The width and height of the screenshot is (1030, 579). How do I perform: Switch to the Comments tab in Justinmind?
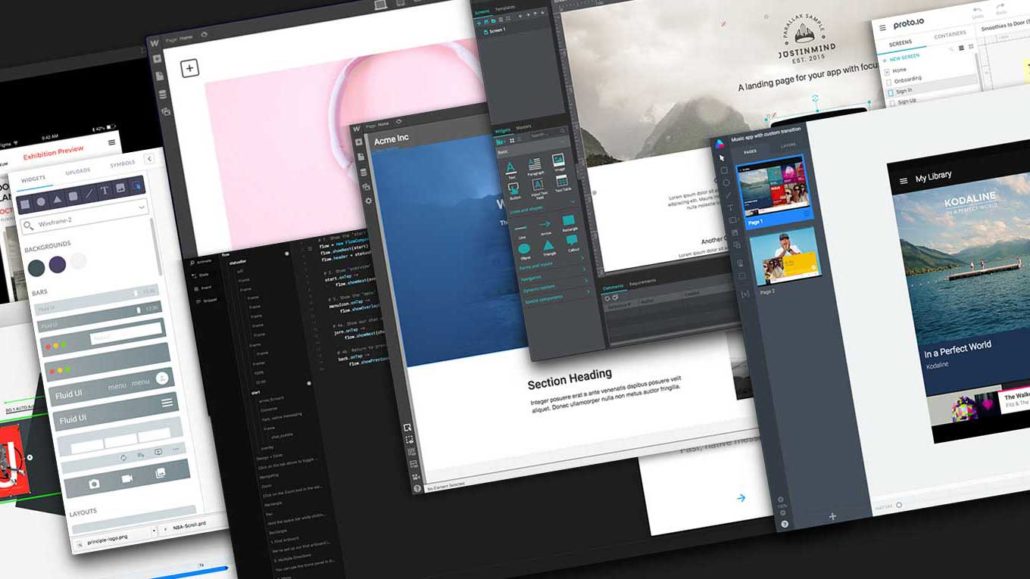[x=613, y=287]
